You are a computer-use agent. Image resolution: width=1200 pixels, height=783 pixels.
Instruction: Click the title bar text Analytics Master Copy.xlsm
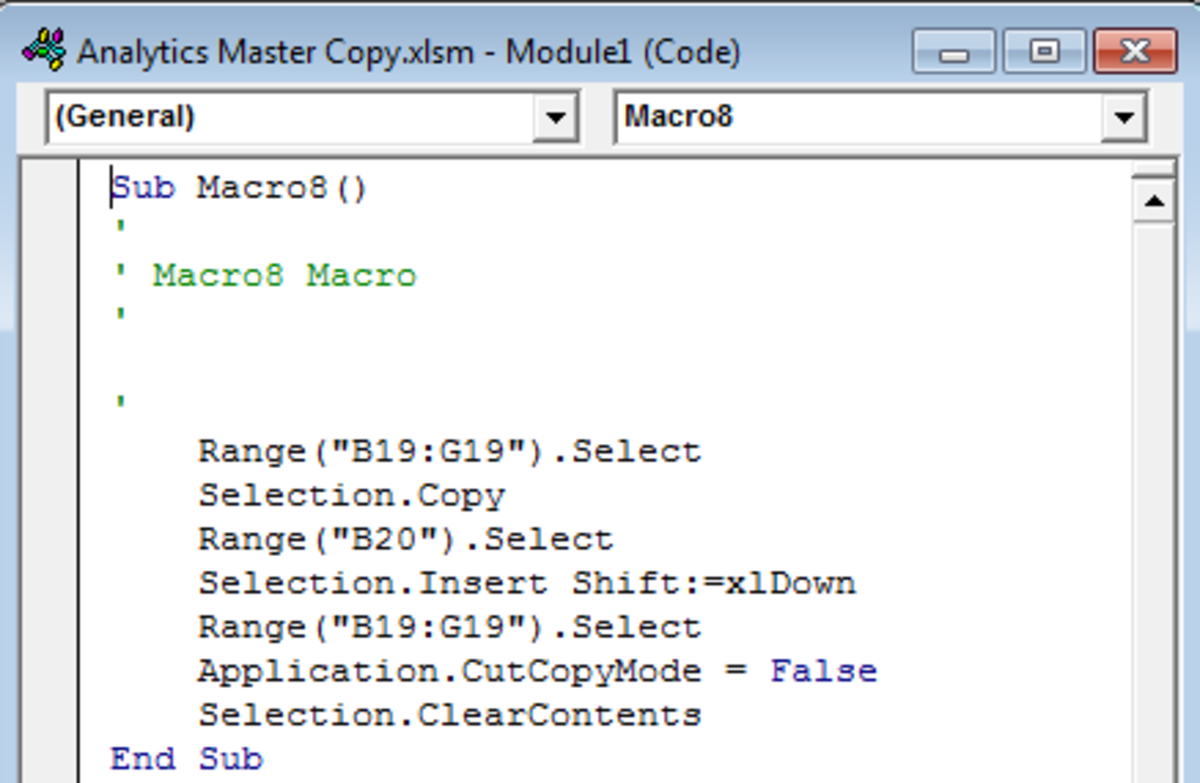click(x=275, y=51)
